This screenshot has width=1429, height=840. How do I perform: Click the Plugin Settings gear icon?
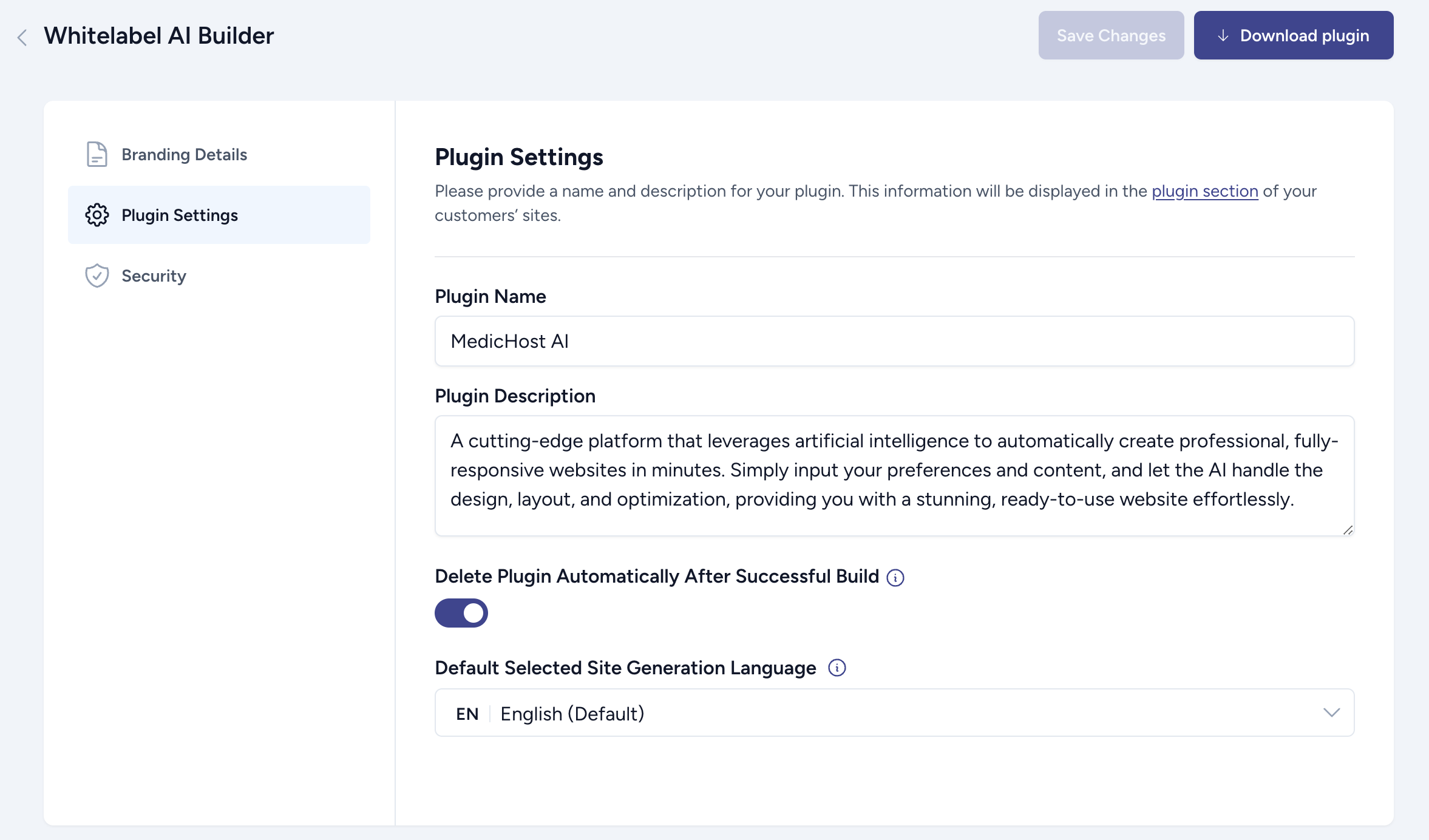coord(97,215)
